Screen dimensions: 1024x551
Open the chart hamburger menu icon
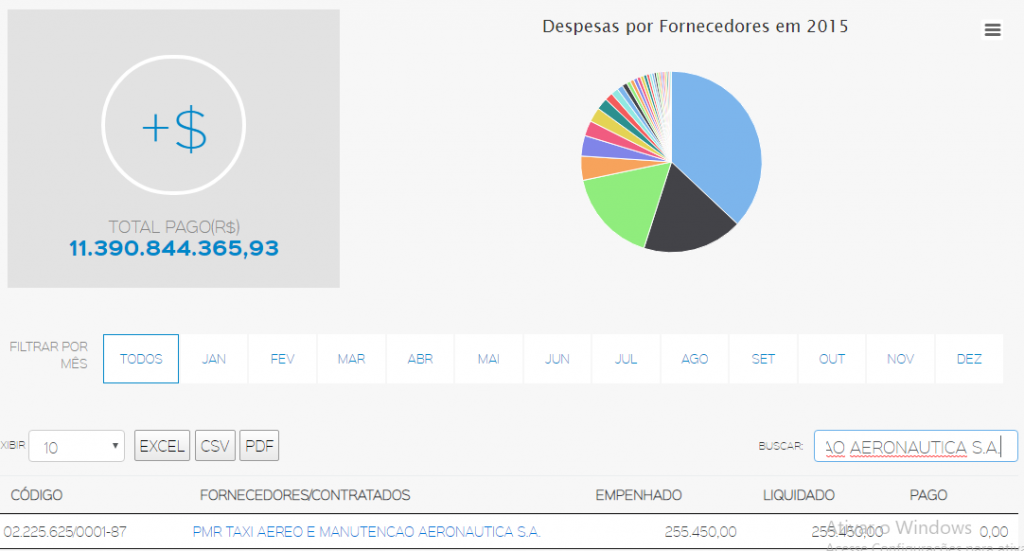coord(993,30)
